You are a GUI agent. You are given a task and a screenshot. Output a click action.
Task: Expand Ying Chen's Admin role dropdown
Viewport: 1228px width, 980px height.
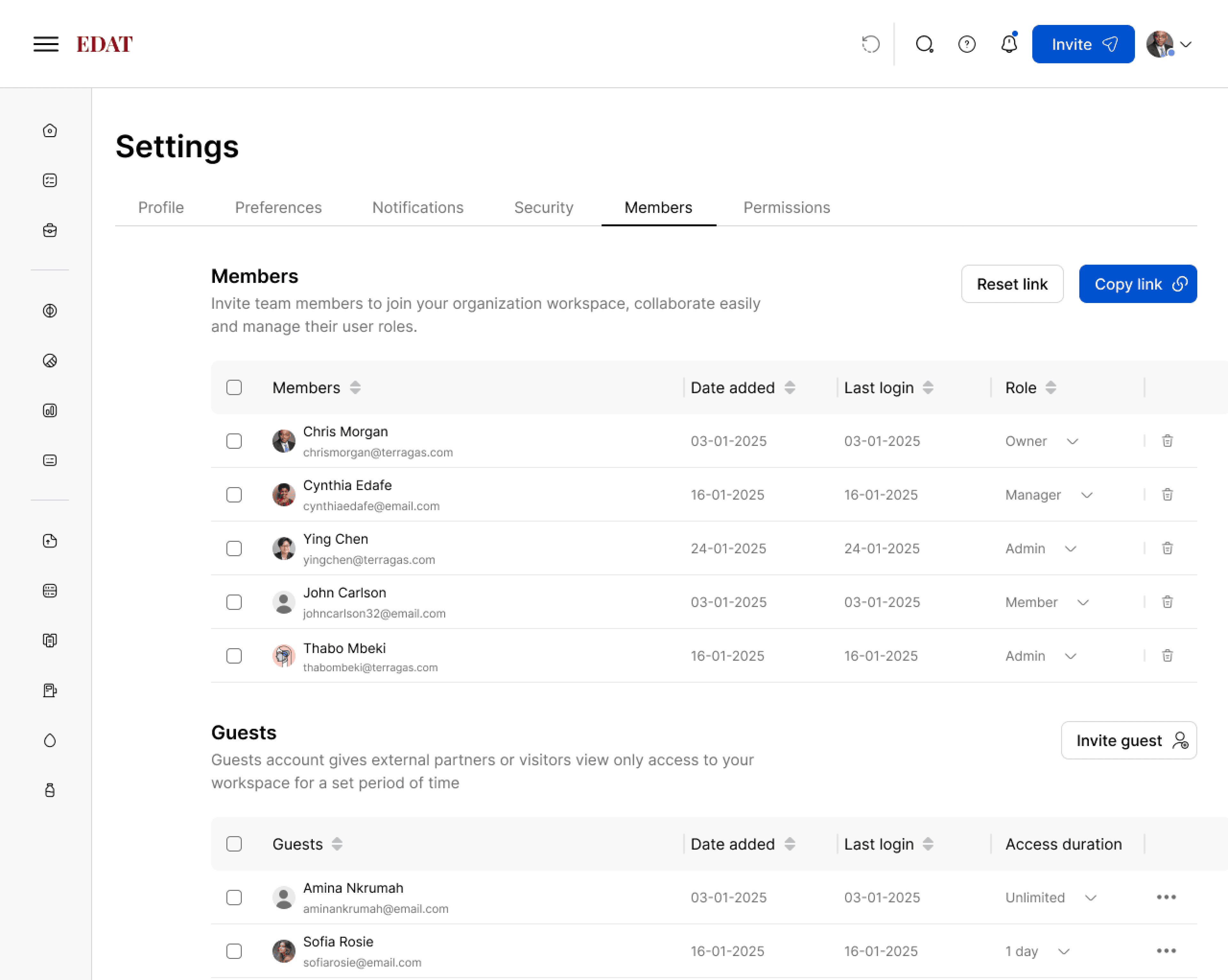coord(1070,548)
